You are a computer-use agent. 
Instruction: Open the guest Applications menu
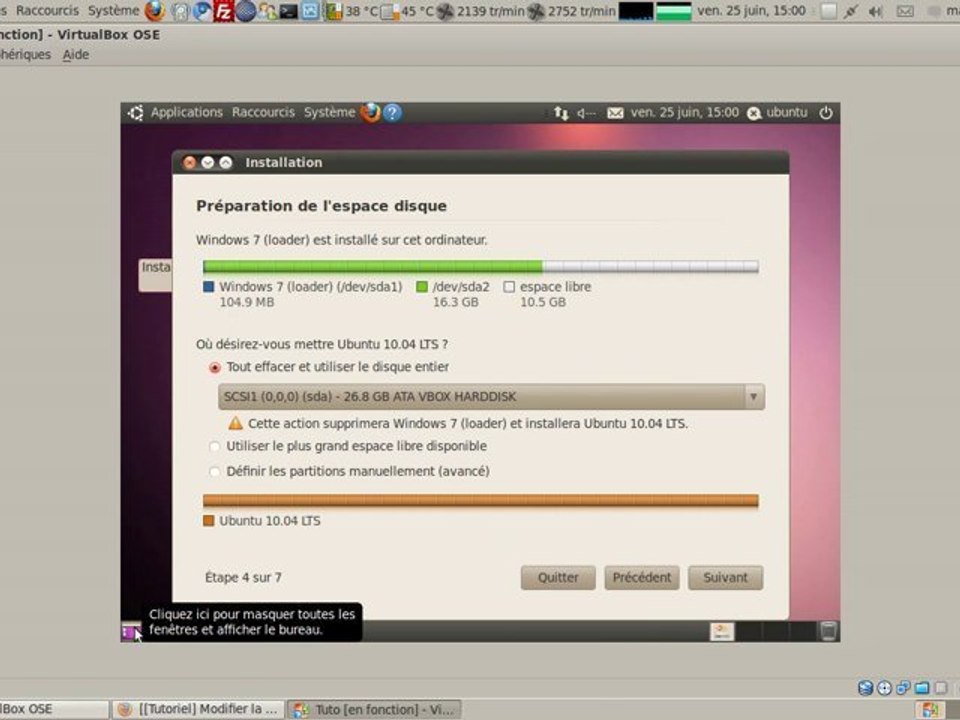click(x=187, y=113)
